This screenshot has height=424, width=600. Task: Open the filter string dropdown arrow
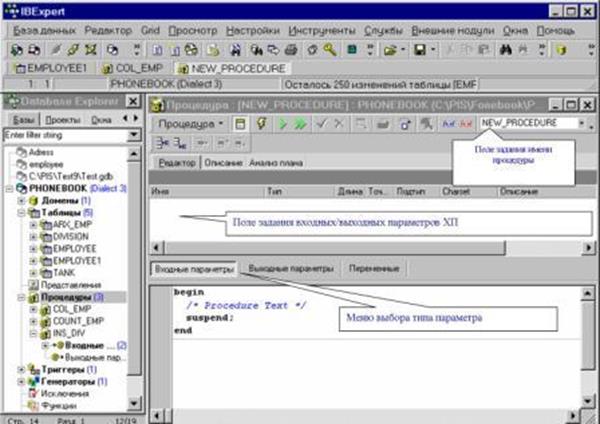(x=135, y=135)
